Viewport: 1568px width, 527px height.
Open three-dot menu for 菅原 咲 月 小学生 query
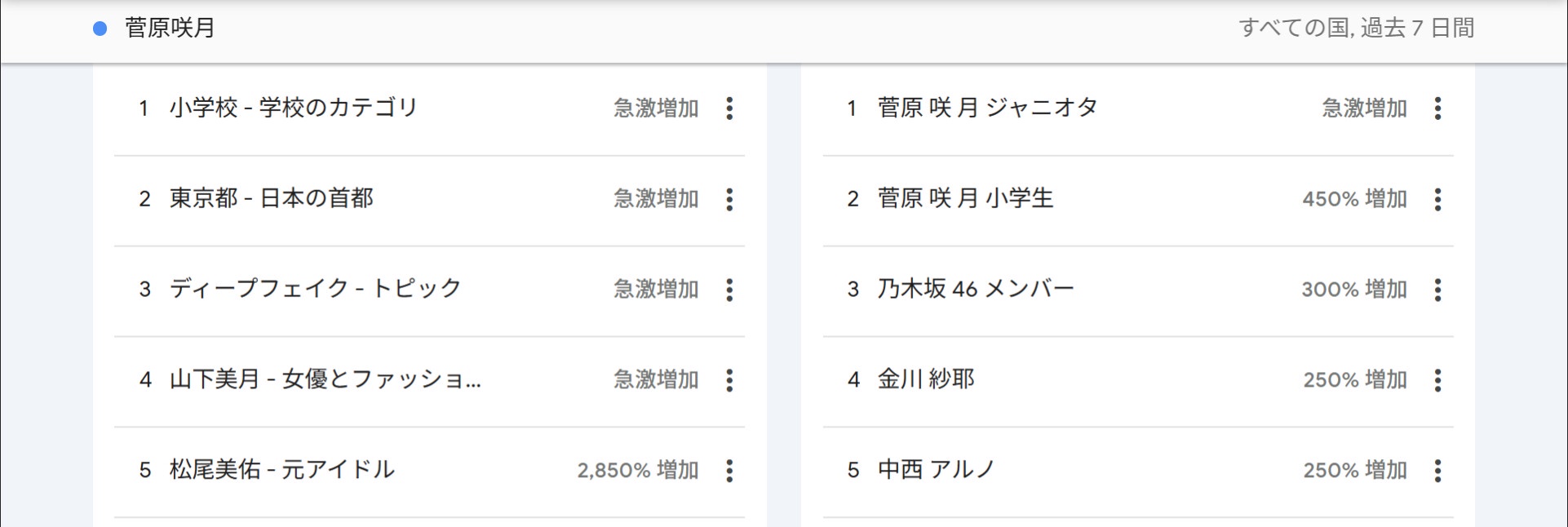pos(1437,199)
